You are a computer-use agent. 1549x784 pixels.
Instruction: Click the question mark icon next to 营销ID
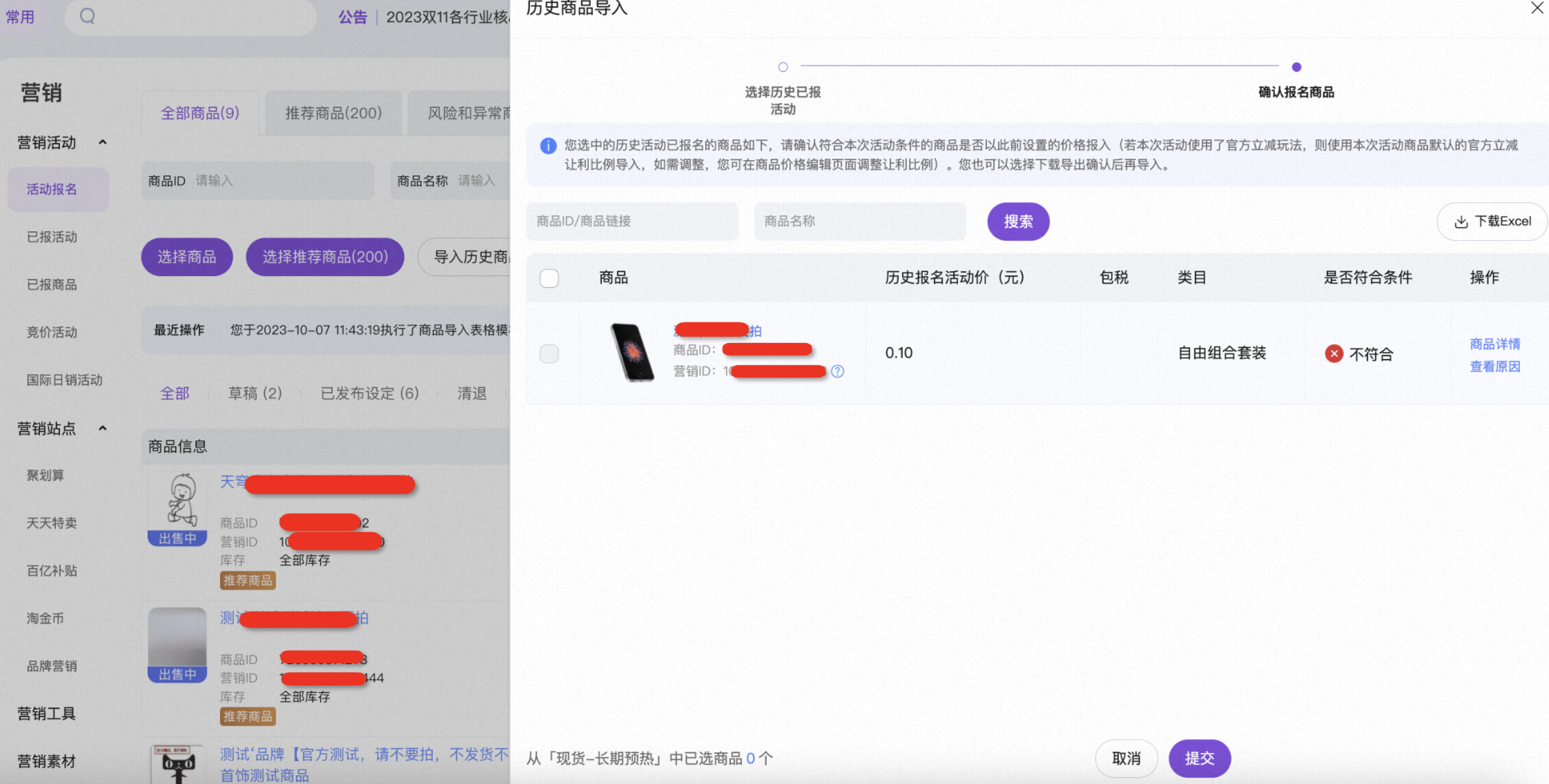pyautogui.click(x=837, y=371)
